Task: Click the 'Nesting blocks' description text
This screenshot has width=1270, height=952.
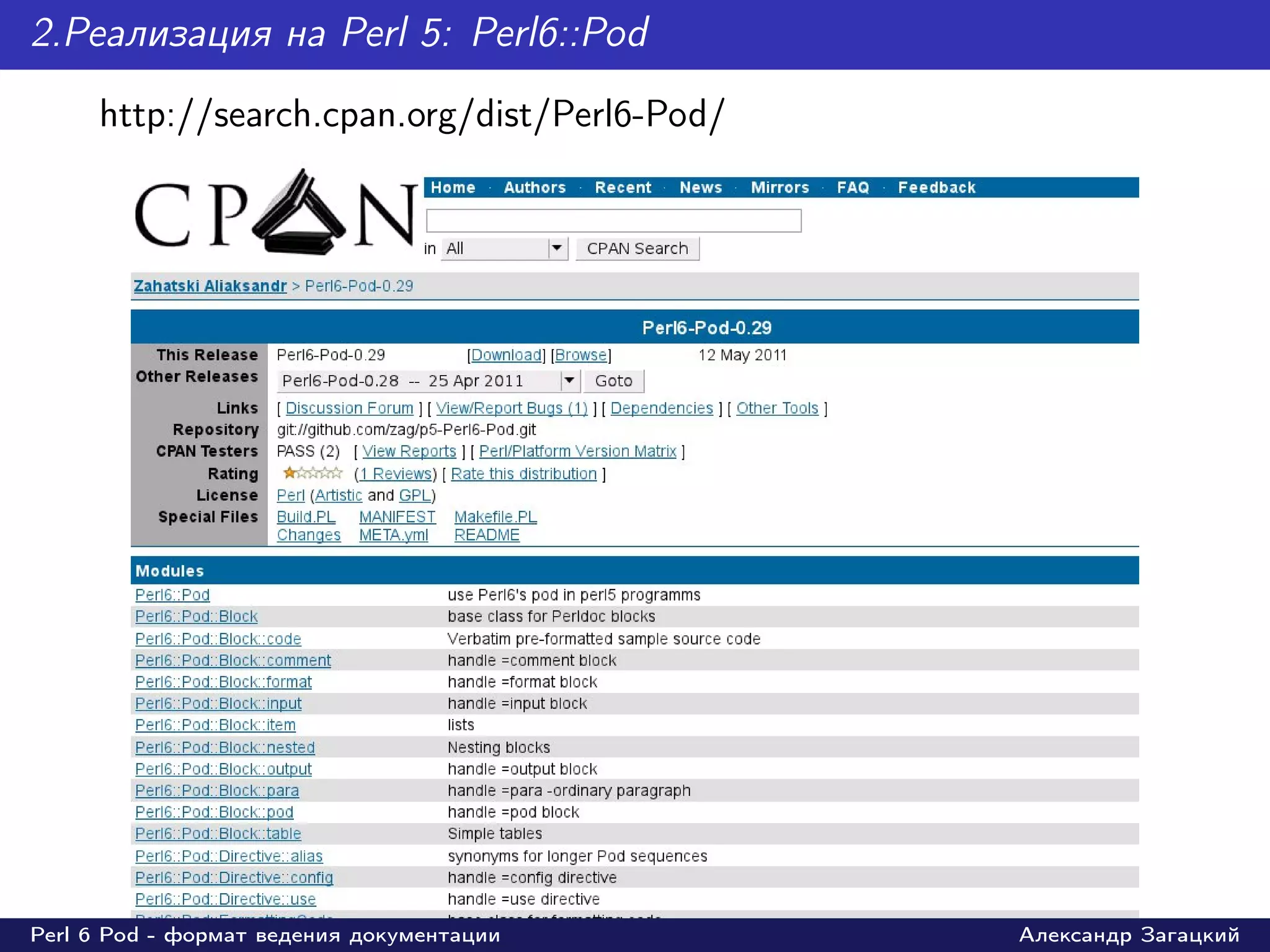Action: click(x=499, y=748)
